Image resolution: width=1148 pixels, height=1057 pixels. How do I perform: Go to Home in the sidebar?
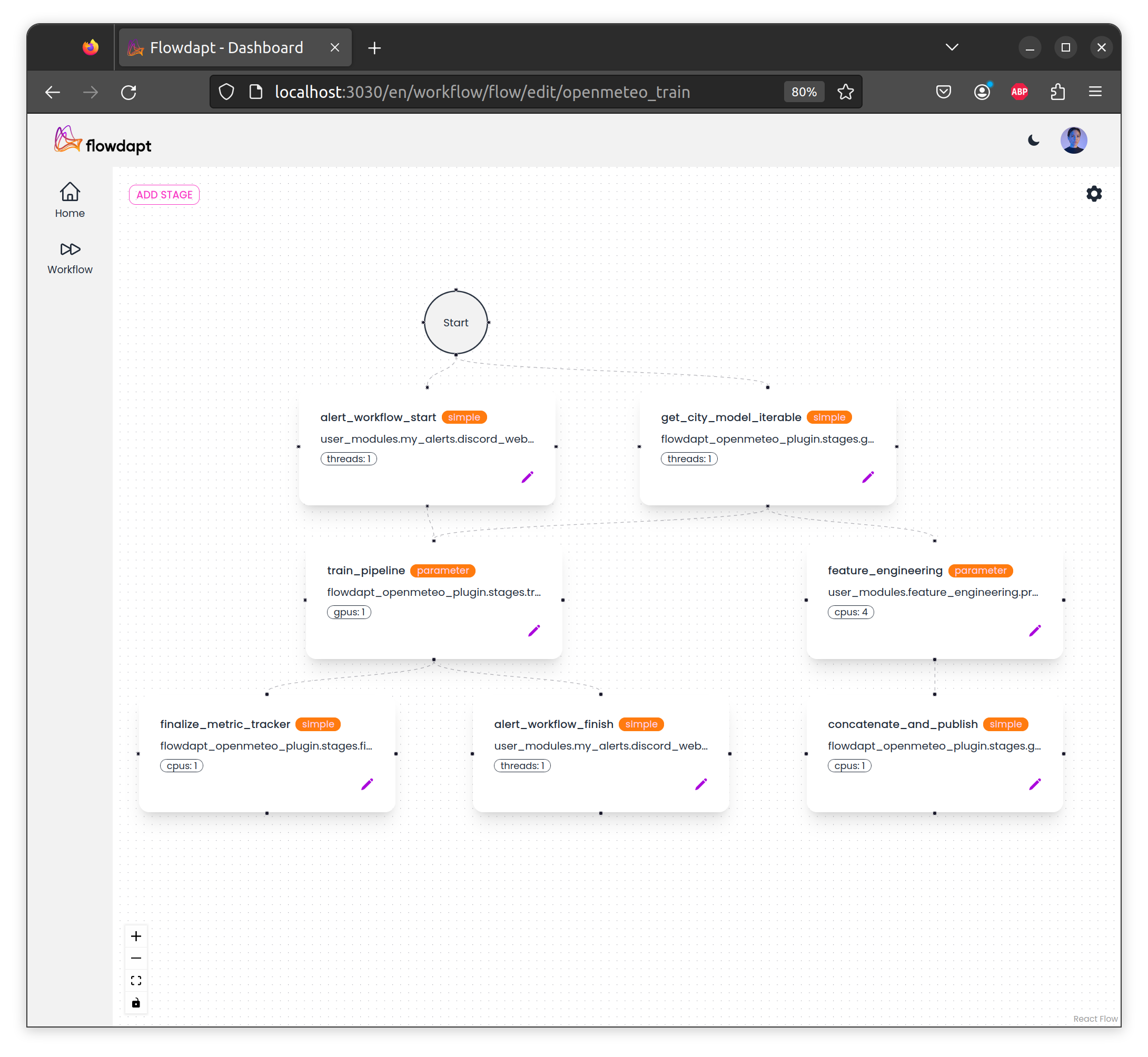point(70,200)
